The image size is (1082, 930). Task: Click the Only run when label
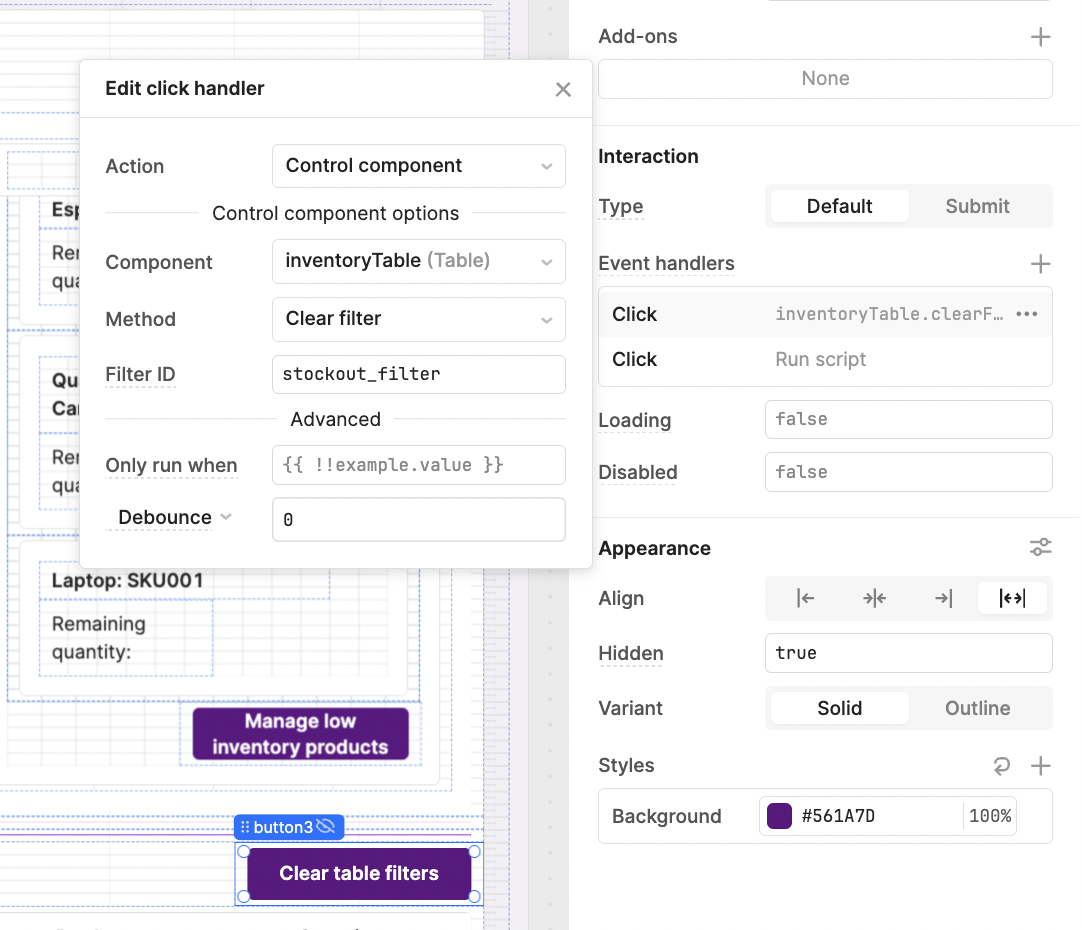[x=171, y=466]
